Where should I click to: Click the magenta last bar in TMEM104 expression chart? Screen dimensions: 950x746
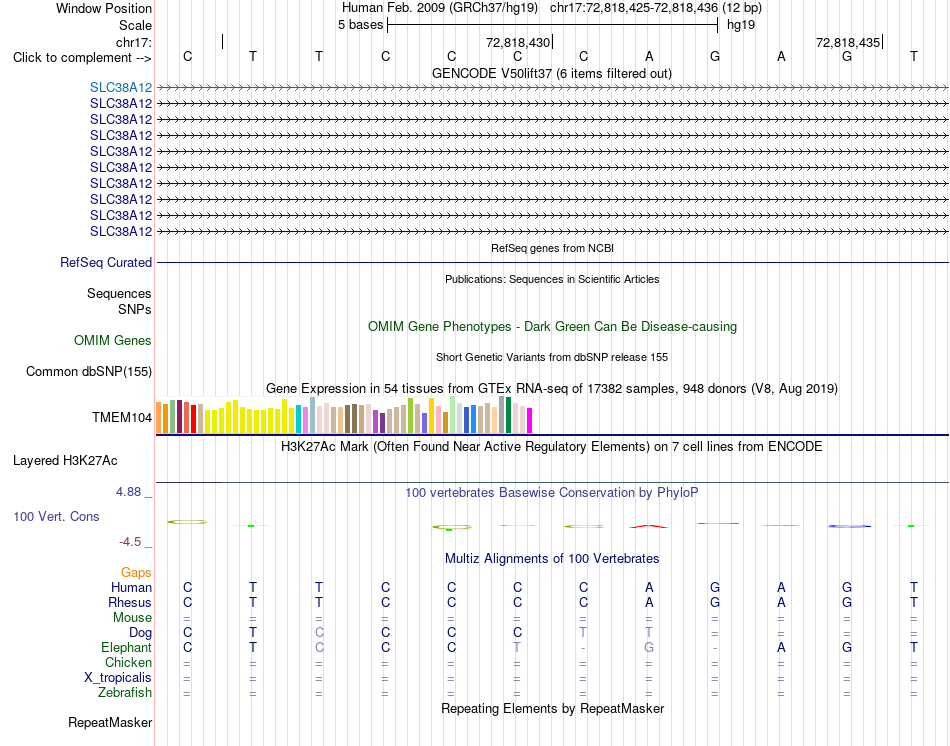tap(529, 421)
